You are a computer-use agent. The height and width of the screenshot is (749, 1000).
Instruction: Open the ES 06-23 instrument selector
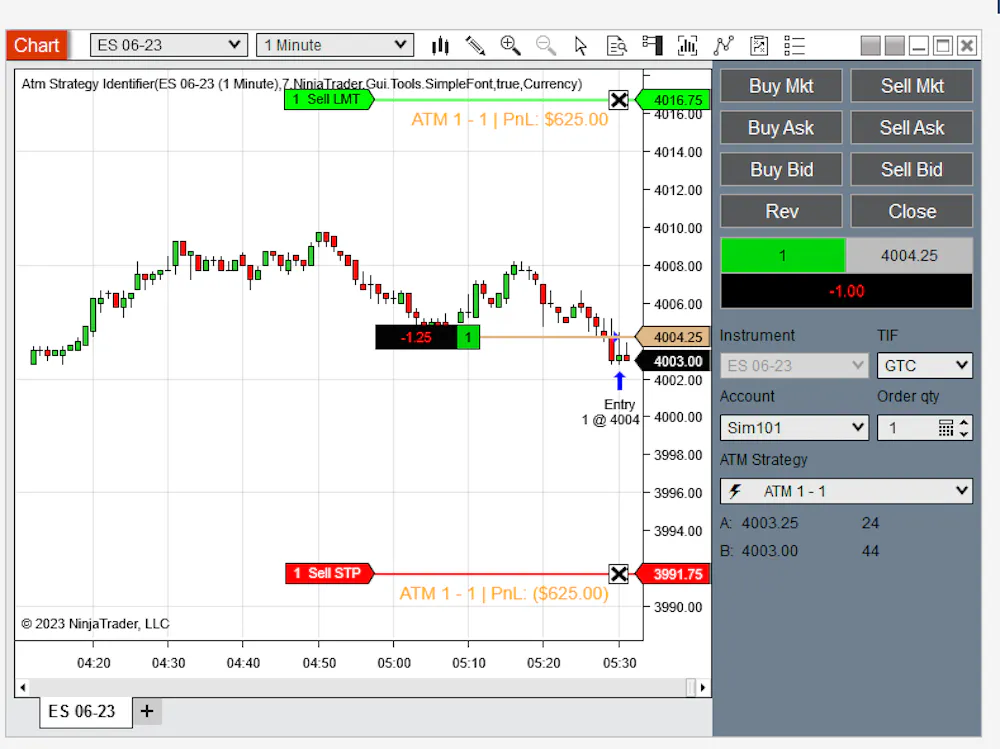pyautogui.click(x=168, y=45)
